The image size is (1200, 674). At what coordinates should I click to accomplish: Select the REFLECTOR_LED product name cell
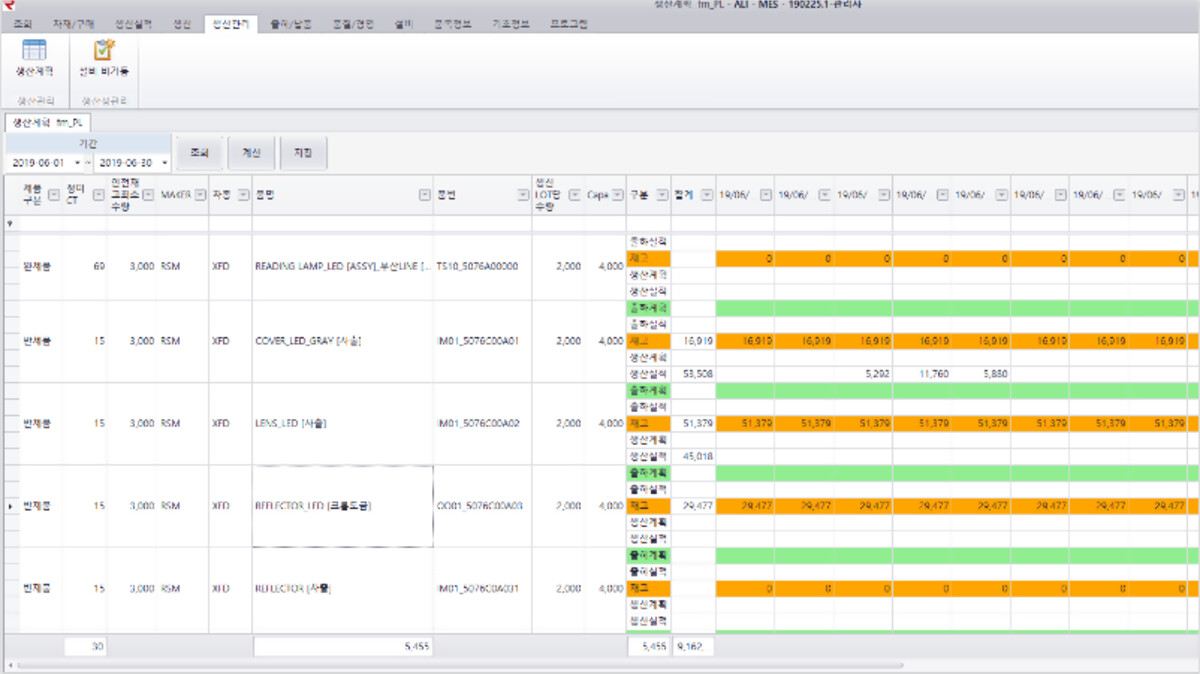click(x=343, y=506)
